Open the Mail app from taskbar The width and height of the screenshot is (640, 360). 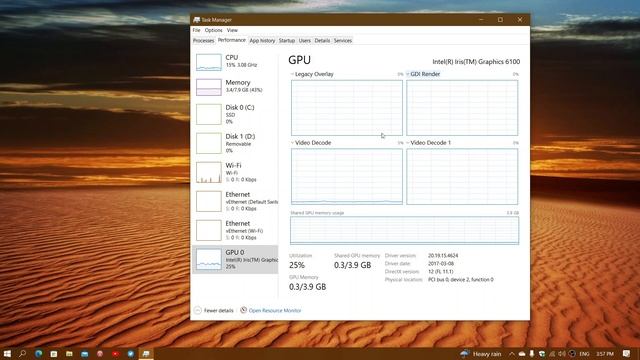click(84, 353)
